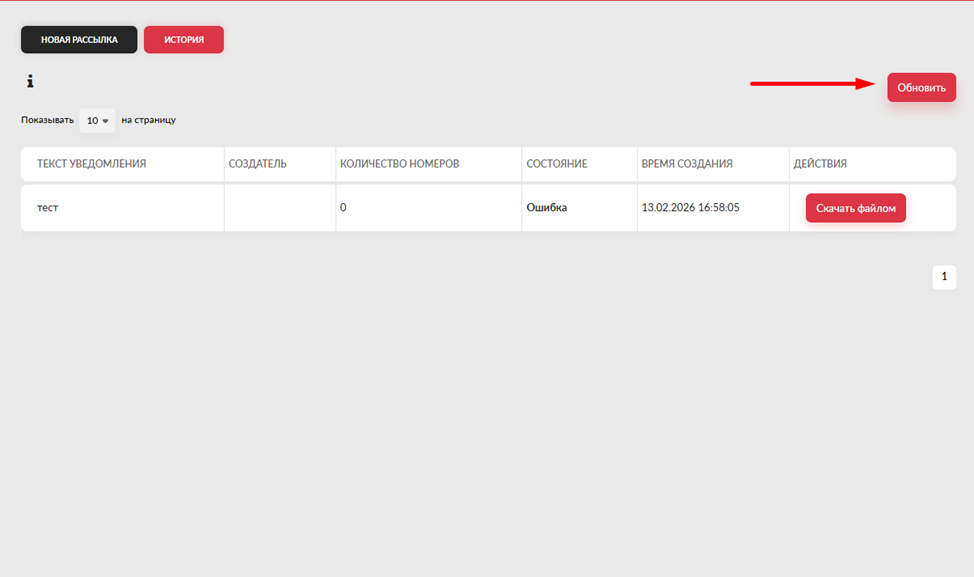974x577 pixels.
Task: Click the Ошибка status in the row
Action: tap(547, 208)
